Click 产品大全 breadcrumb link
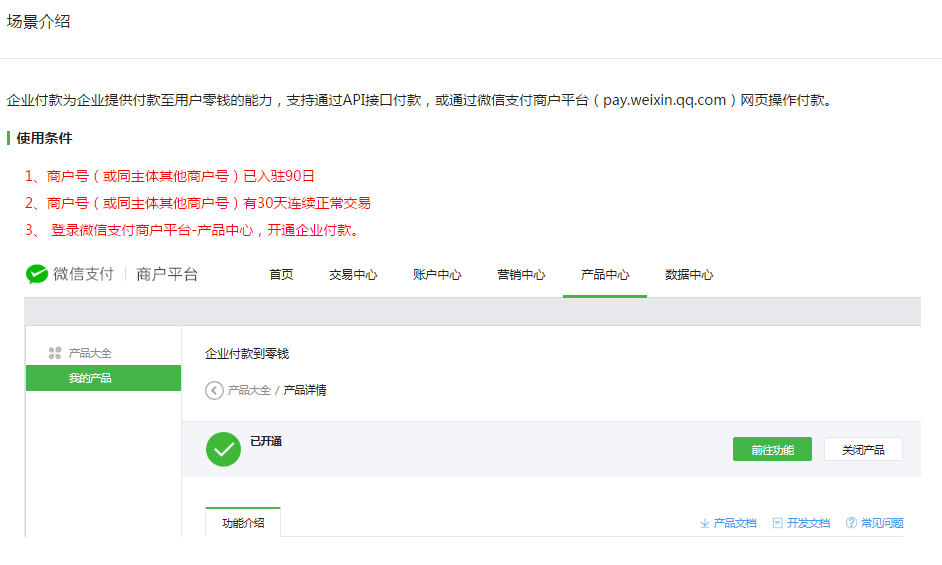This screenshot has width=942, height=565. [x=249, y=390]
